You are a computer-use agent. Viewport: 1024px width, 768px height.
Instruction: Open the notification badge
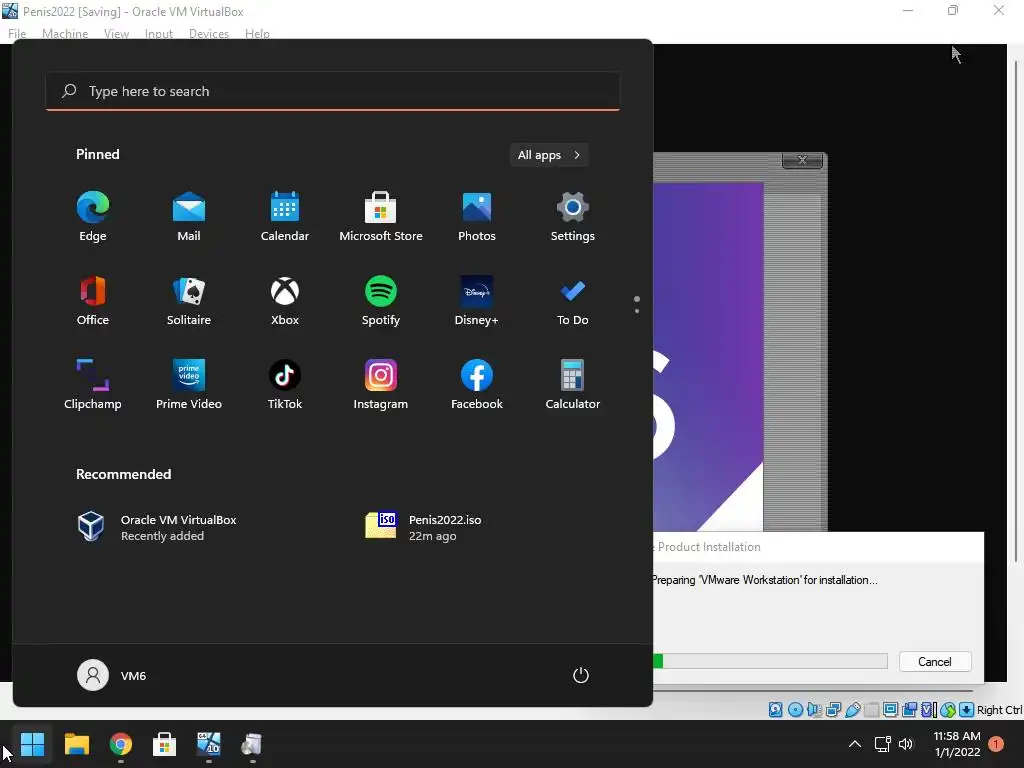pyautogui.click(x=997, y=744)
